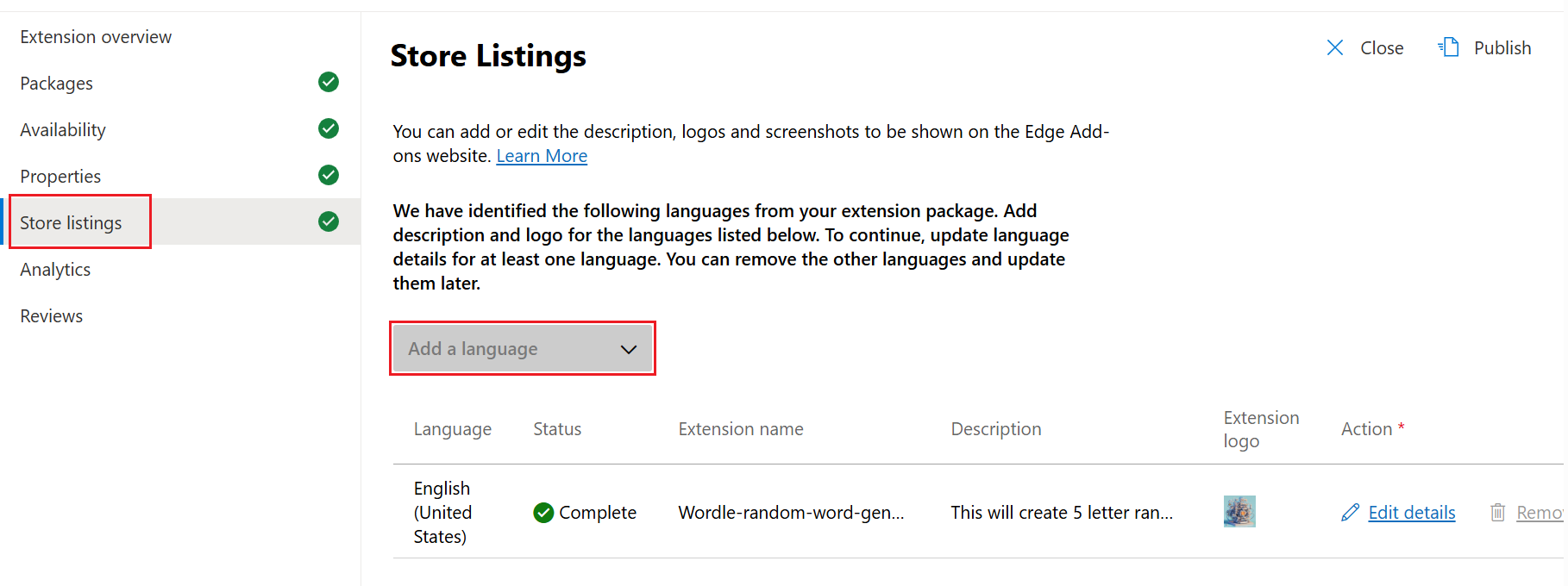Open Reviews from the sidebar
1568x586 pixels.
52,316
